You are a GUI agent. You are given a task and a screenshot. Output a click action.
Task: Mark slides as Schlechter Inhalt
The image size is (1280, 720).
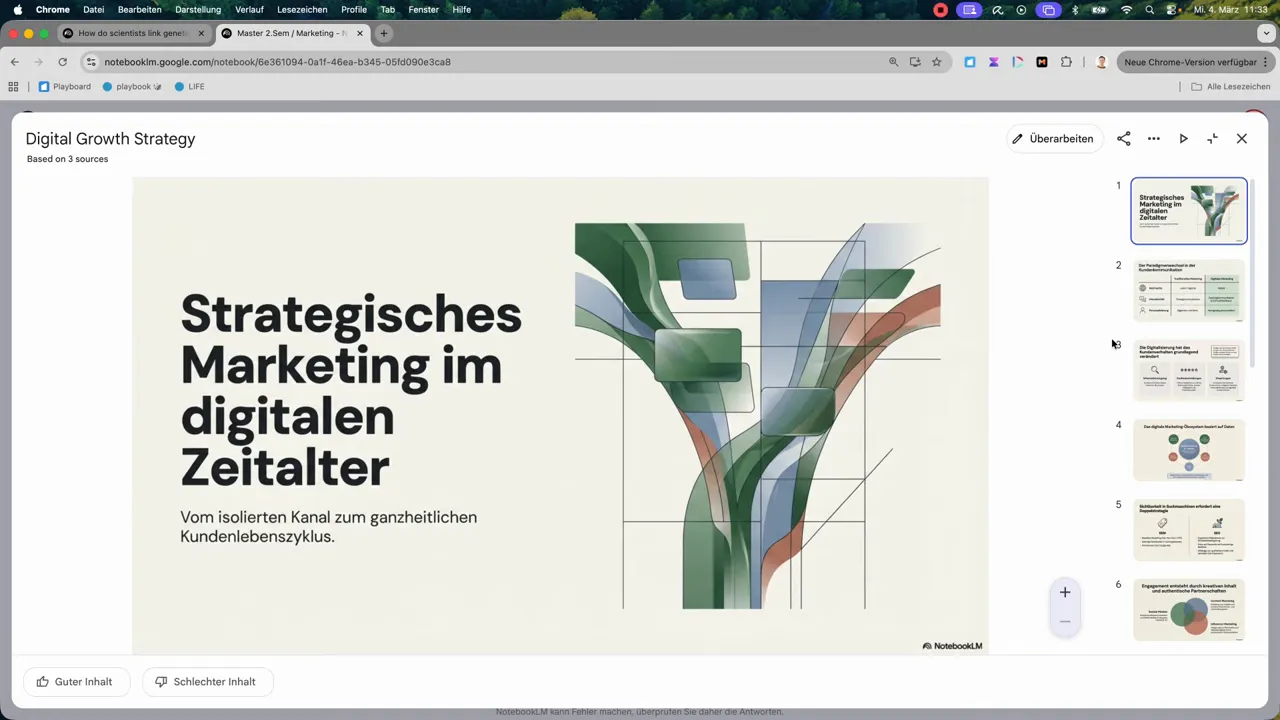coord(206,681)
